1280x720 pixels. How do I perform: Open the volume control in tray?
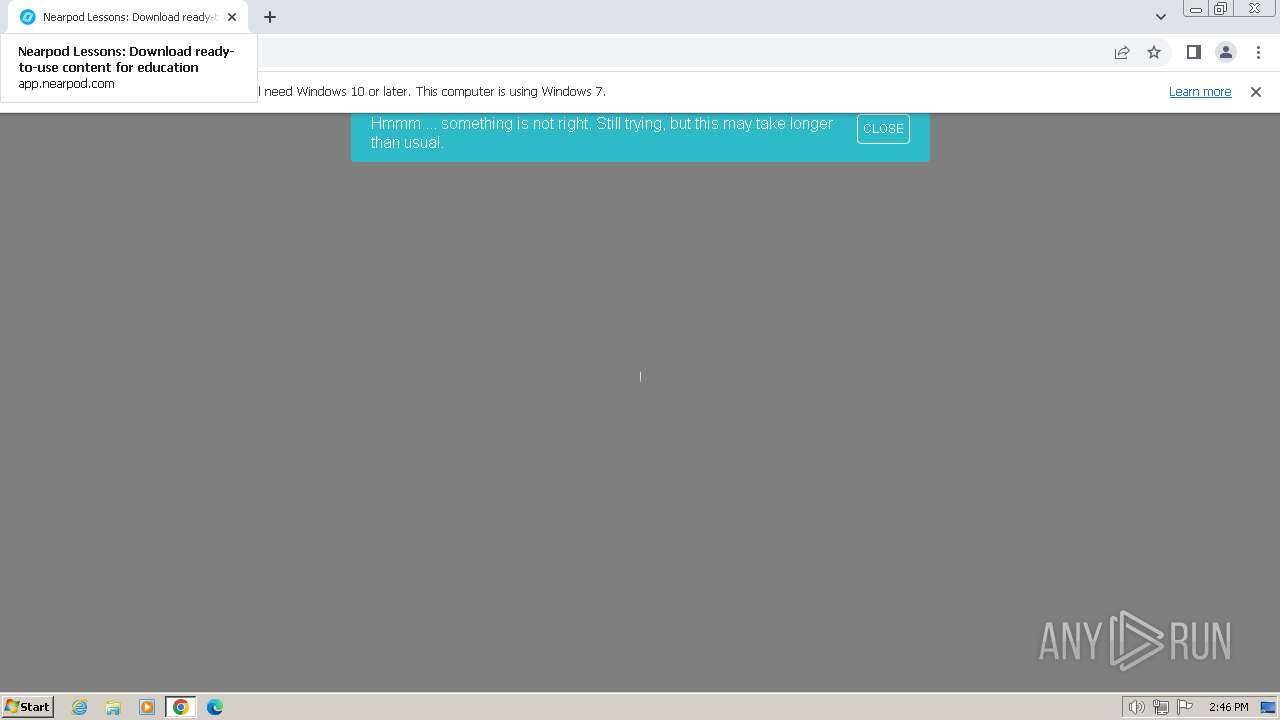pos(1136,707)
